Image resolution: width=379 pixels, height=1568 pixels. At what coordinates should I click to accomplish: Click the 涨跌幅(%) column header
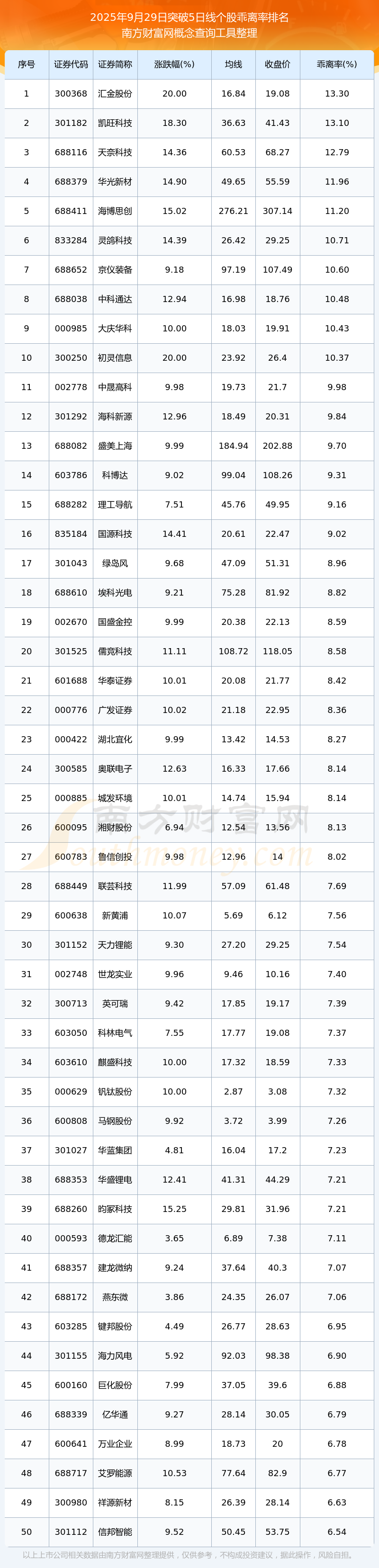[x=174, y=64]
